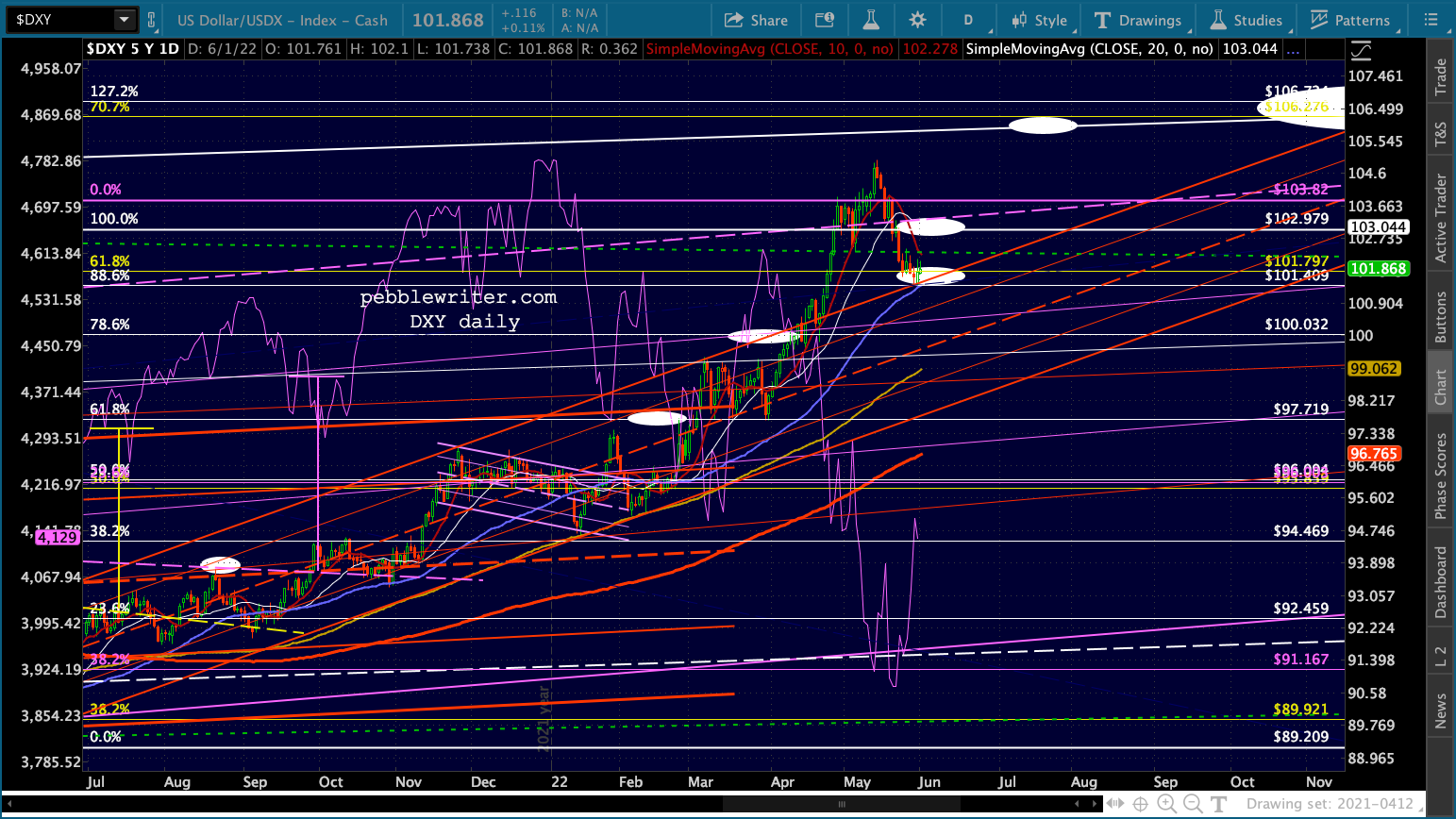This screenshot has height=819, width=1456.
Task: Open the D timeframe dropdown
Action: click(x=968, y=20)
